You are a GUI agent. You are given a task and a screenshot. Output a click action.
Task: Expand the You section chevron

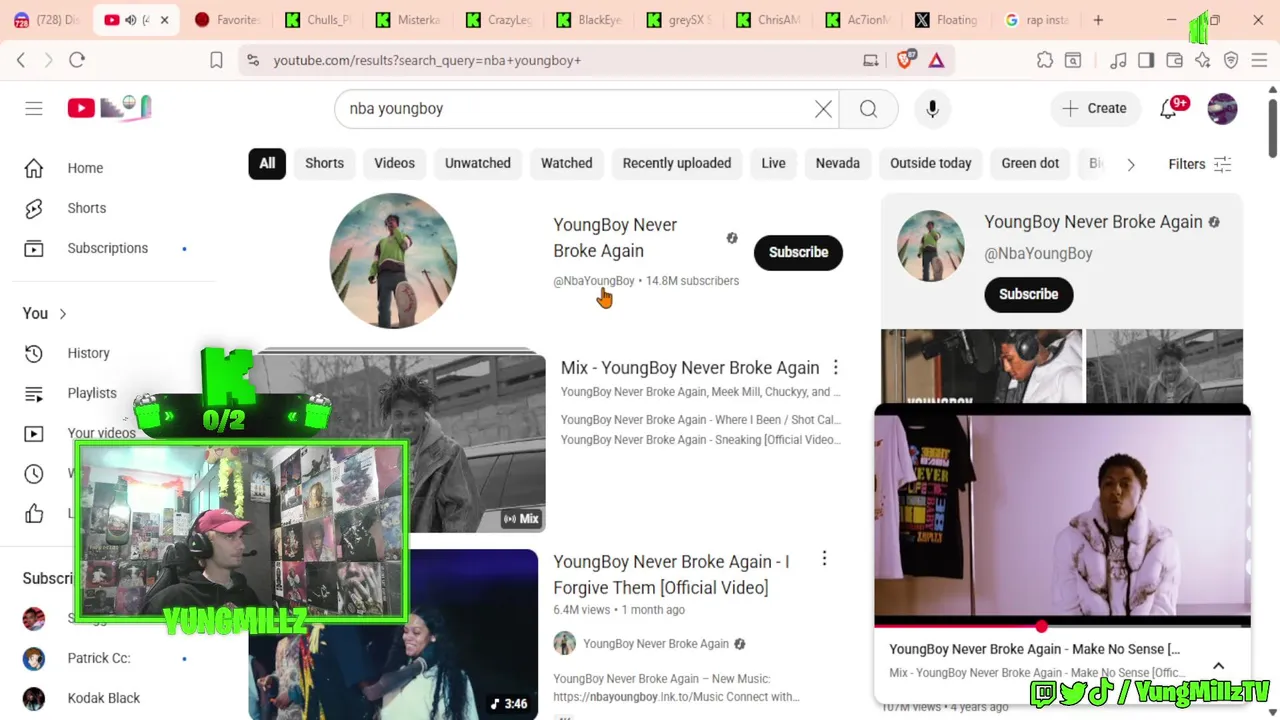tap(62, 314)
